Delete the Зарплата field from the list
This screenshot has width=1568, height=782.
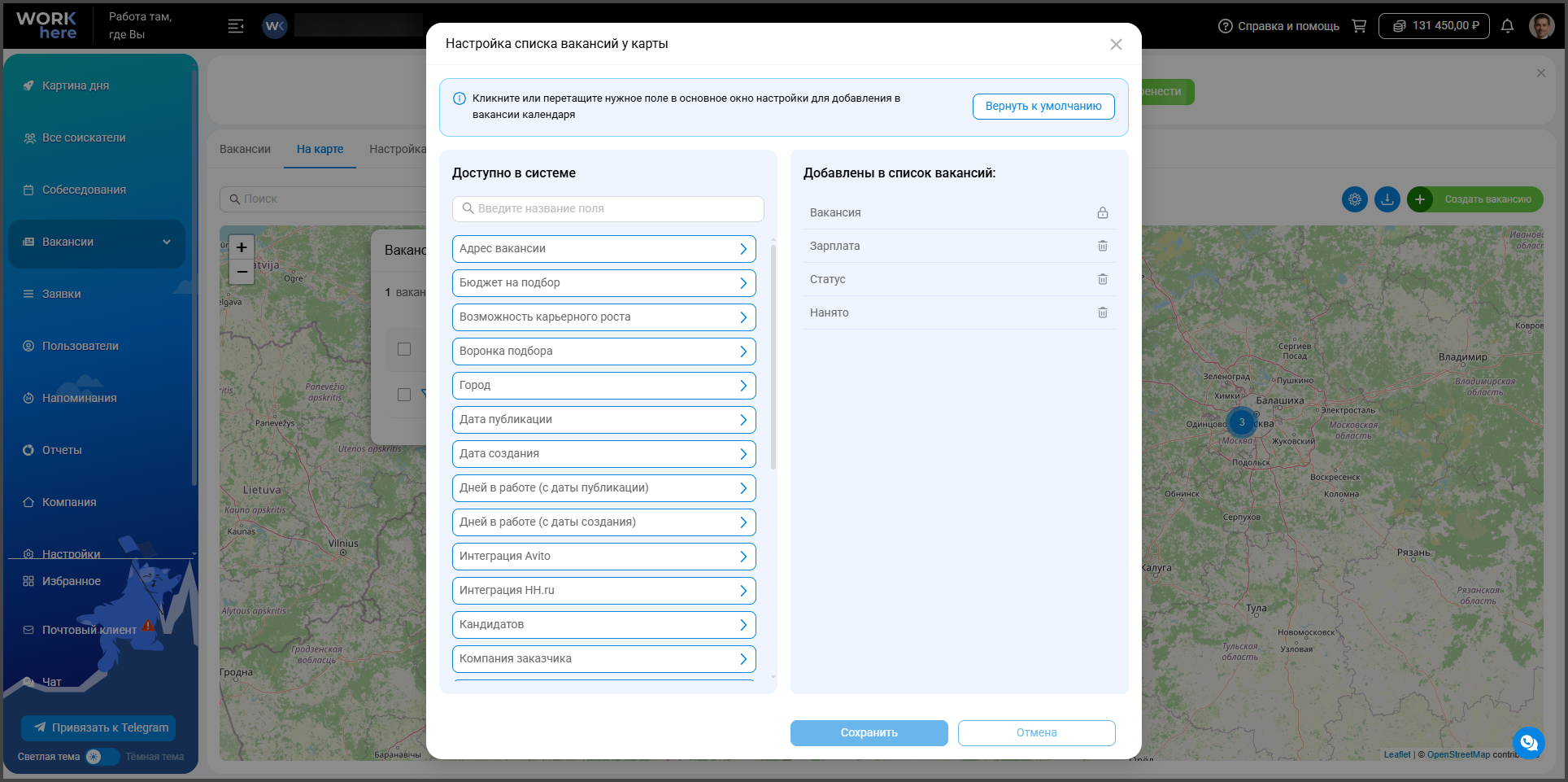1103,246
